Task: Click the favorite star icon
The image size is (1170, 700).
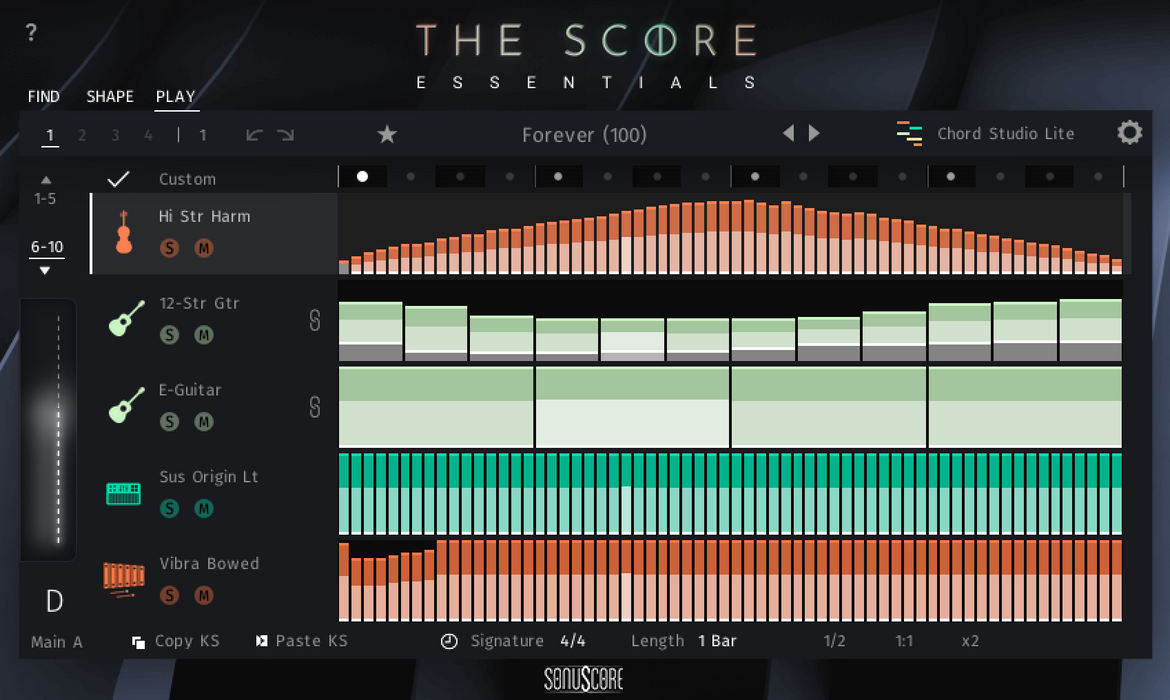Action: [x=387, y=133]
